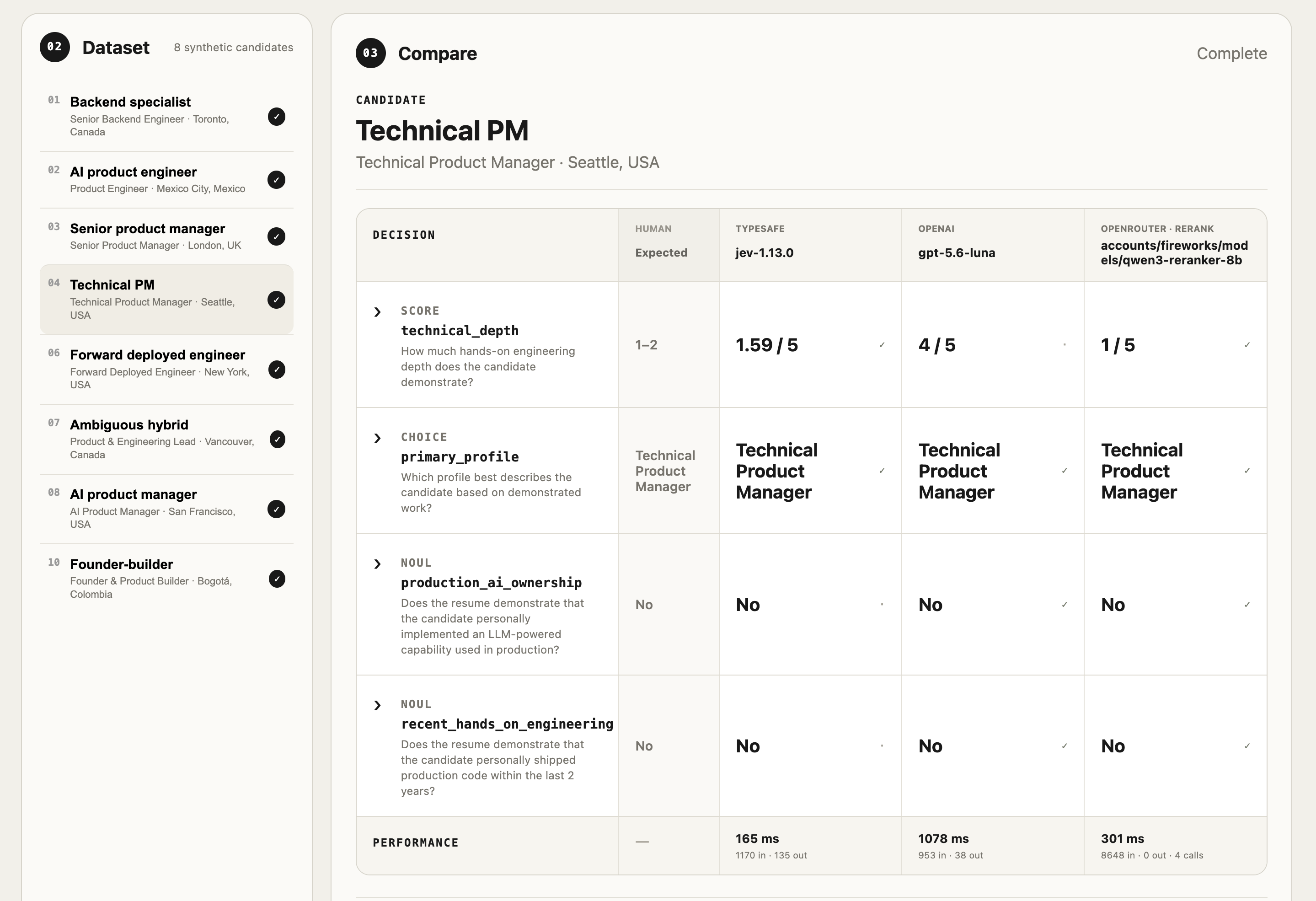Click checkmark in gpt-5.6-luna primary_profile cell
Screen dimensions: 1316x901
point(1065,471)
